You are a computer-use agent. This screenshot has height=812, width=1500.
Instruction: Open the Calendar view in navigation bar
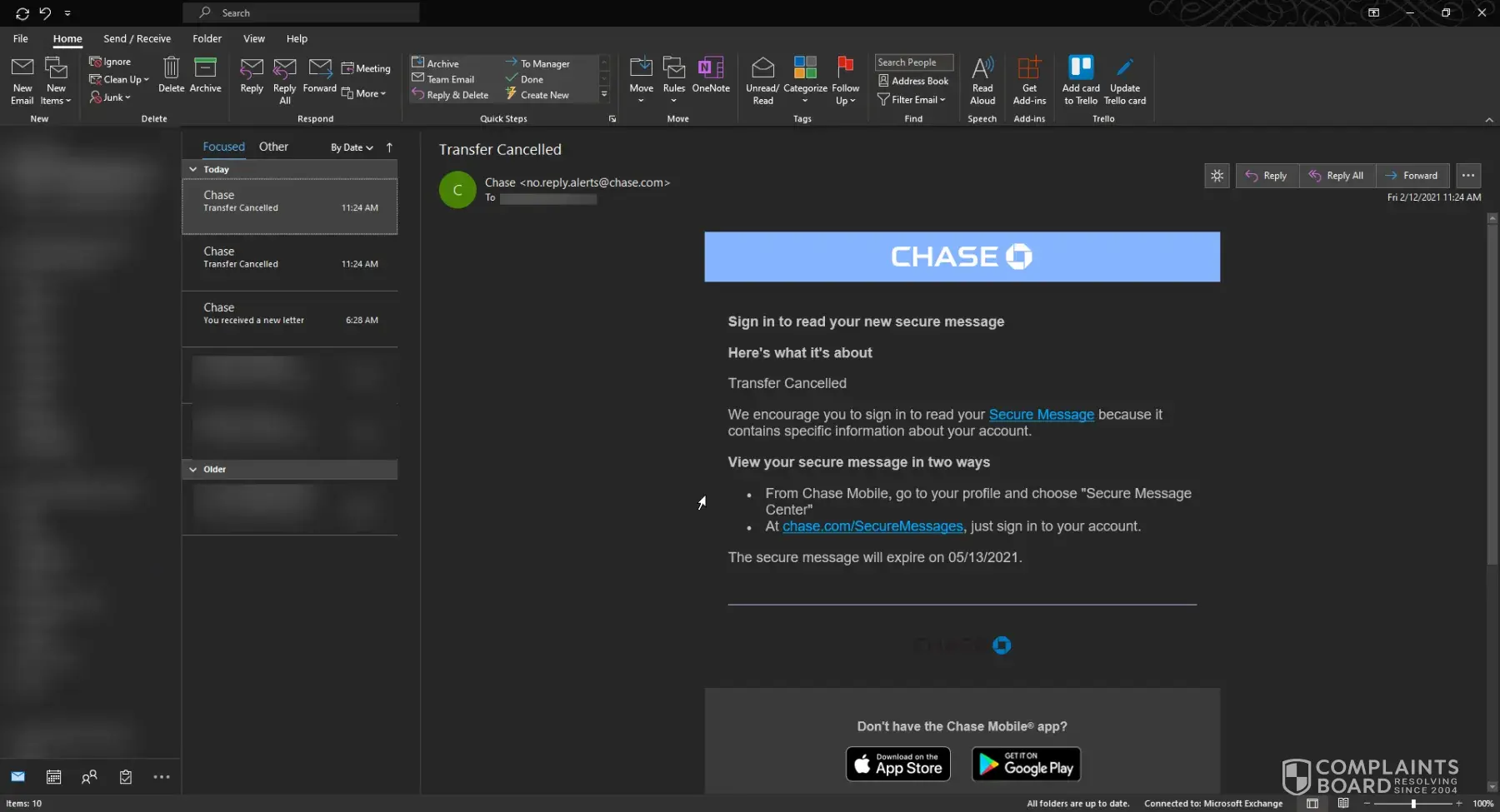tap(53, 777)
